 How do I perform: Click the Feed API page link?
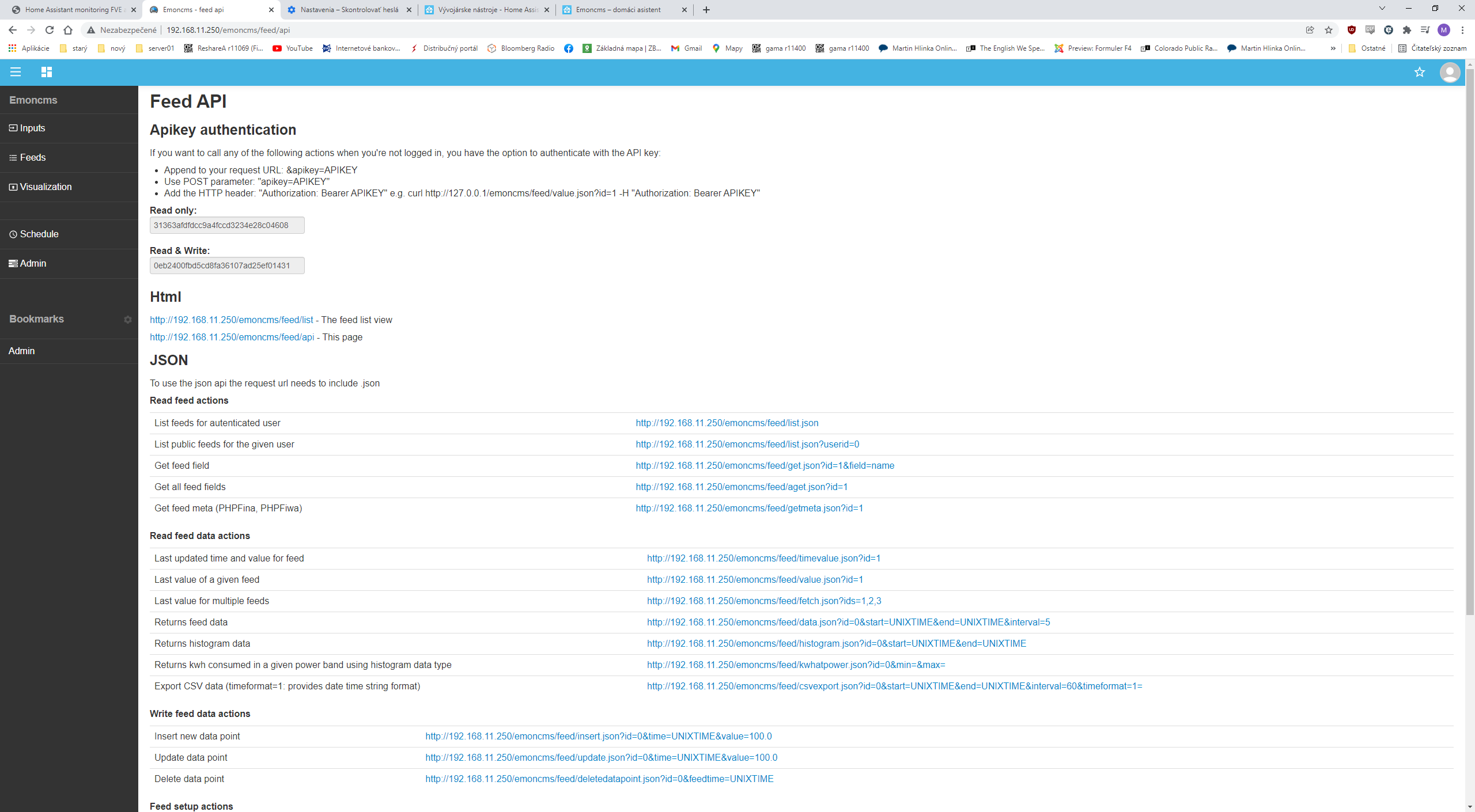(232, 337)
